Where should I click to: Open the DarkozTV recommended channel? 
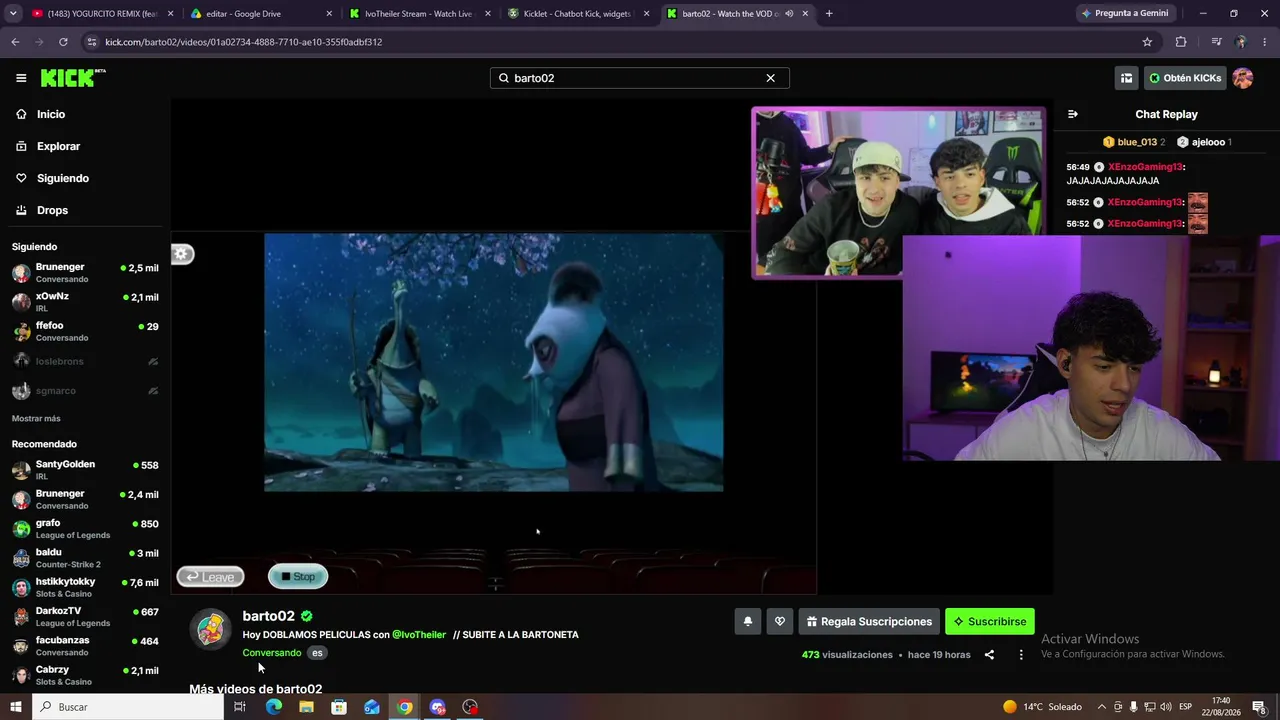(85, 616)
